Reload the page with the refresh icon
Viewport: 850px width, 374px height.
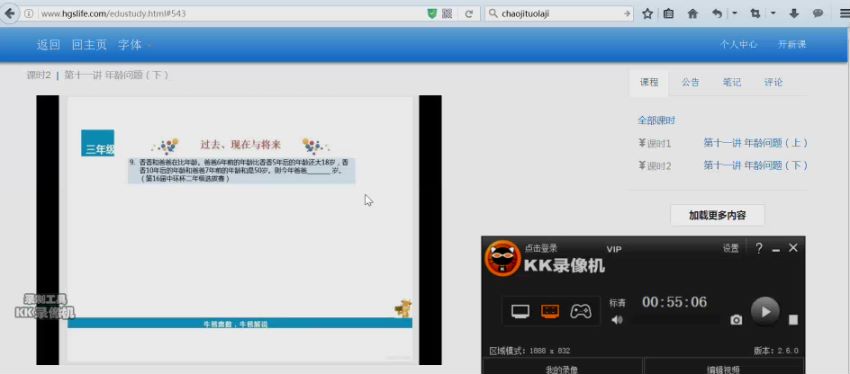[x=469, y=14]
